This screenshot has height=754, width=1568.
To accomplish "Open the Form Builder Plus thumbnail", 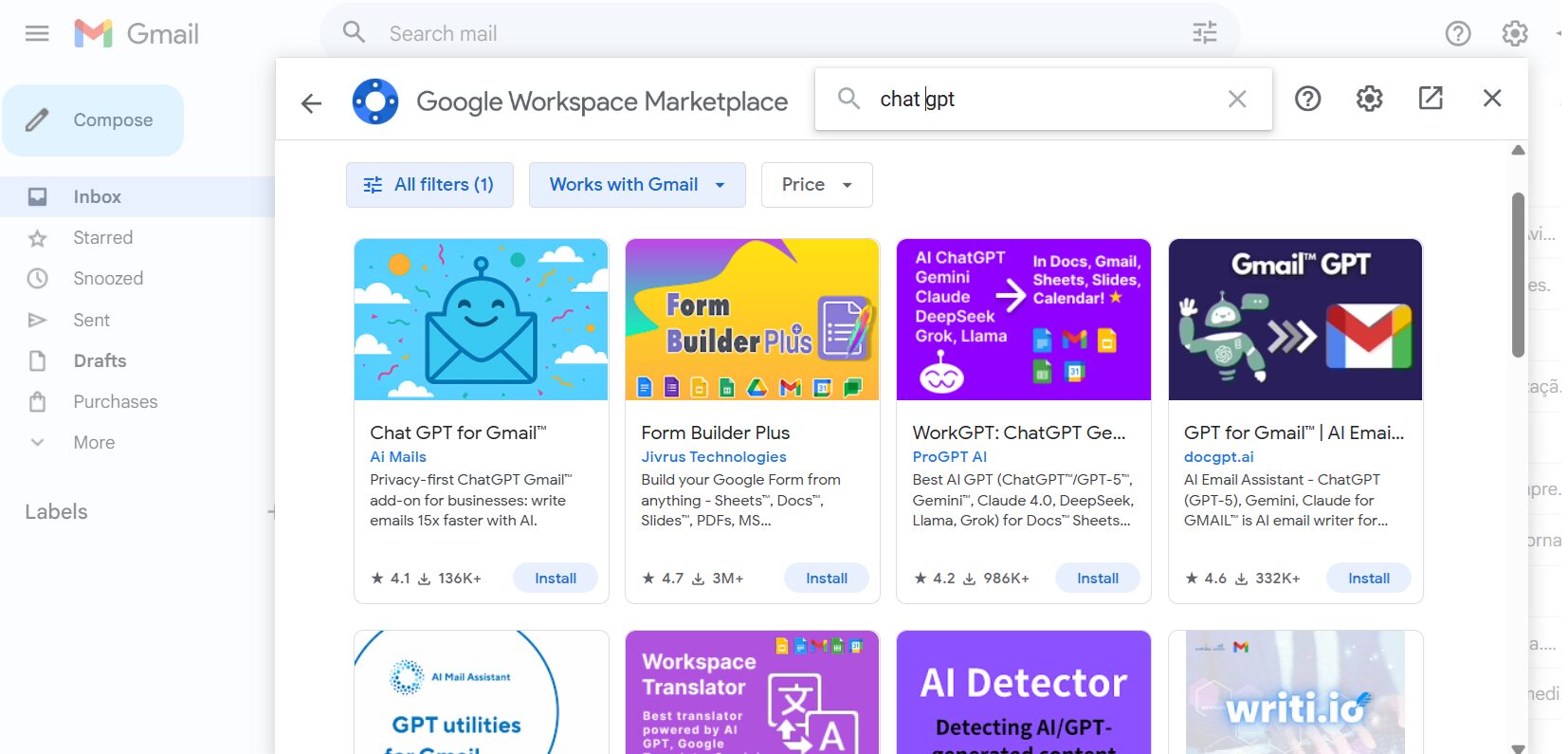I will pyautogui.click(x=752, y=320).
